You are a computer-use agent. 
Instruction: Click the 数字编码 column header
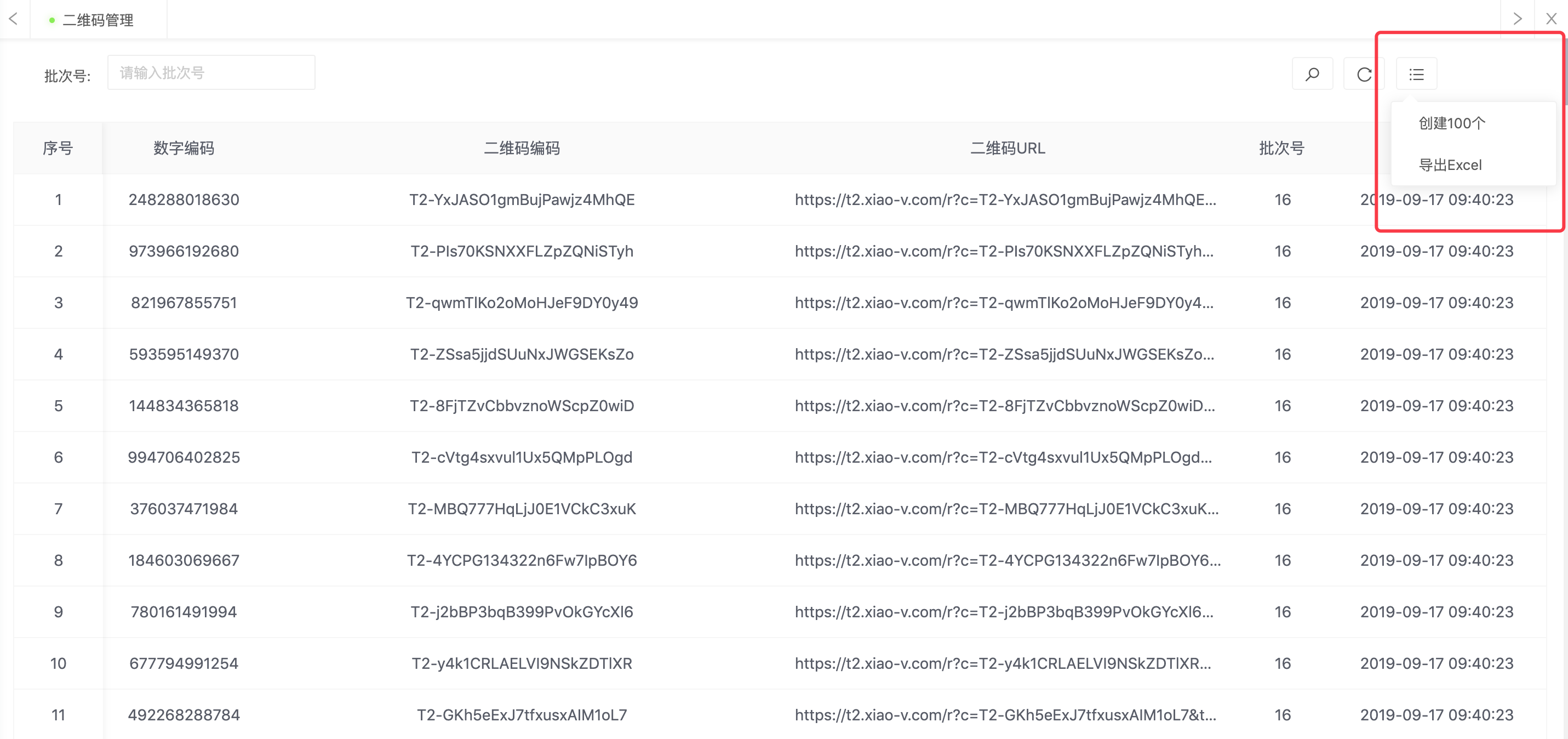tap(184, 148)
